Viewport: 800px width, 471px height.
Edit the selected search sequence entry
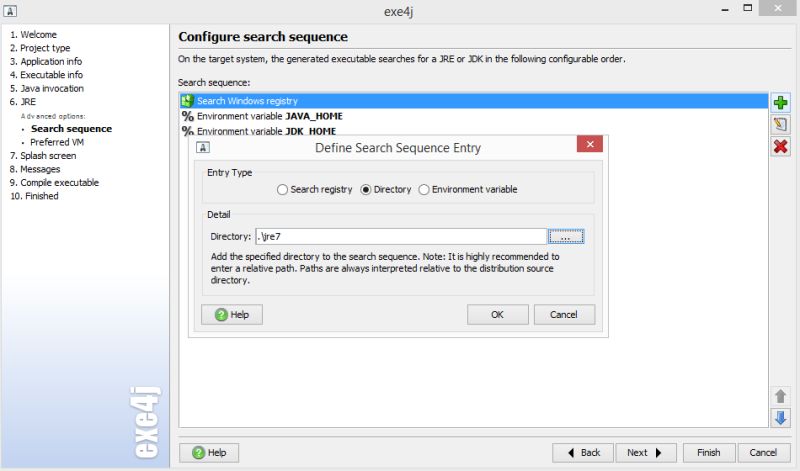click(780, 124)
